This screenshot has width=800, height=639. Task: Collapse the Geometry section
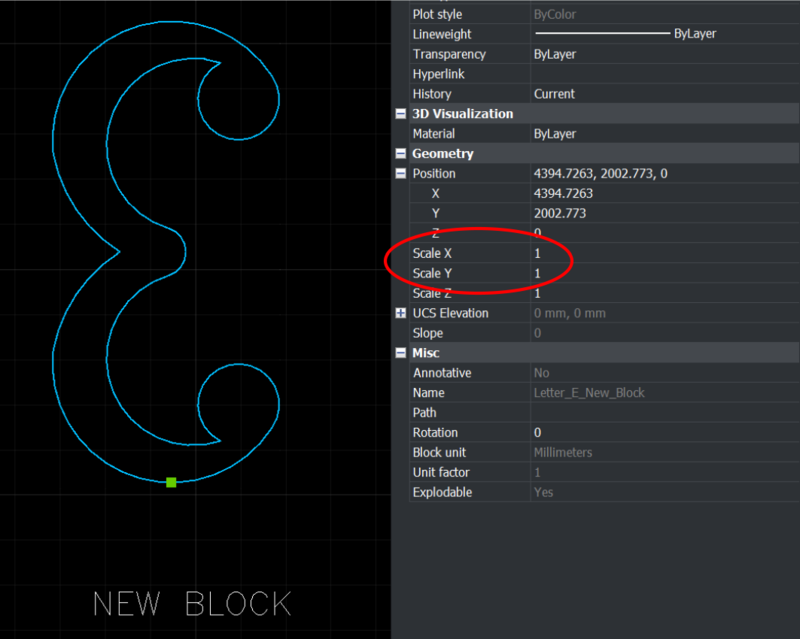(x=400, y=153)
